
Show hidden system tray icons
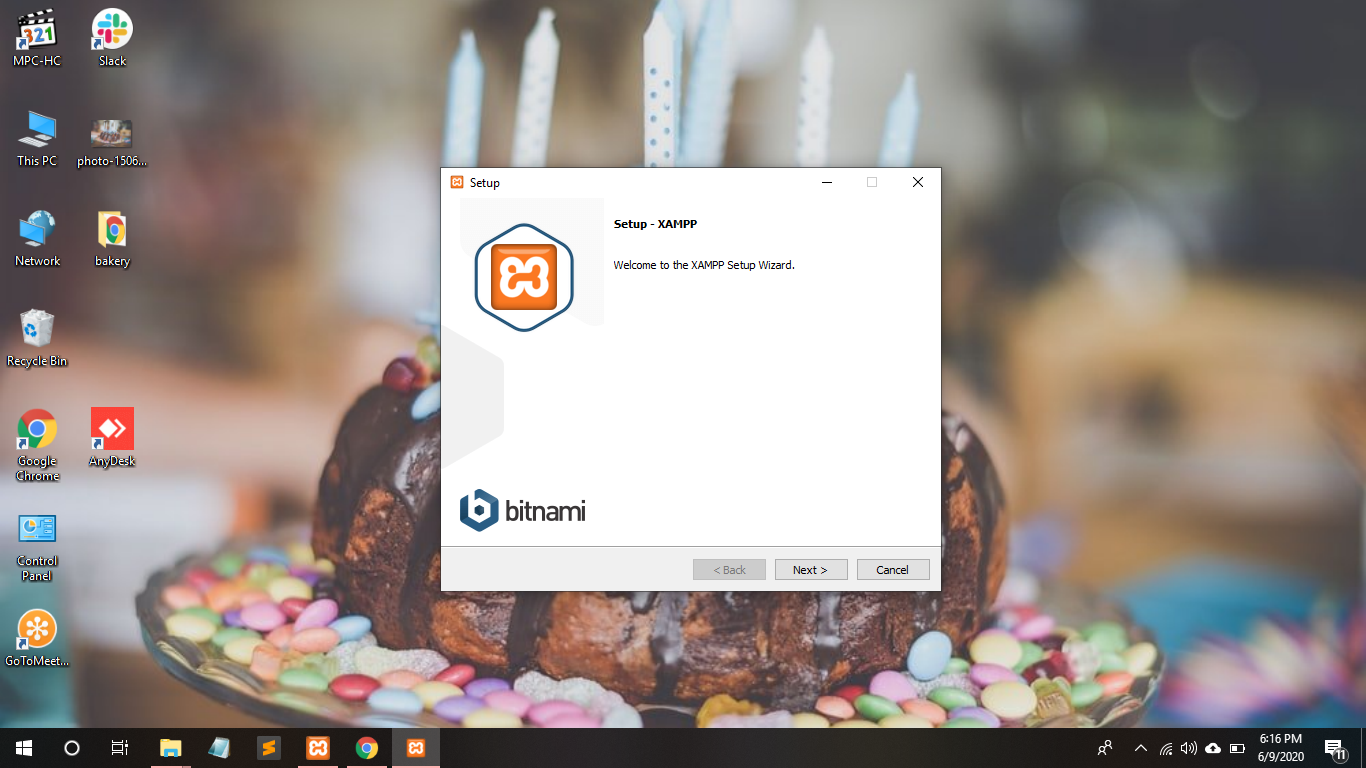click(x=1140, y=748)
